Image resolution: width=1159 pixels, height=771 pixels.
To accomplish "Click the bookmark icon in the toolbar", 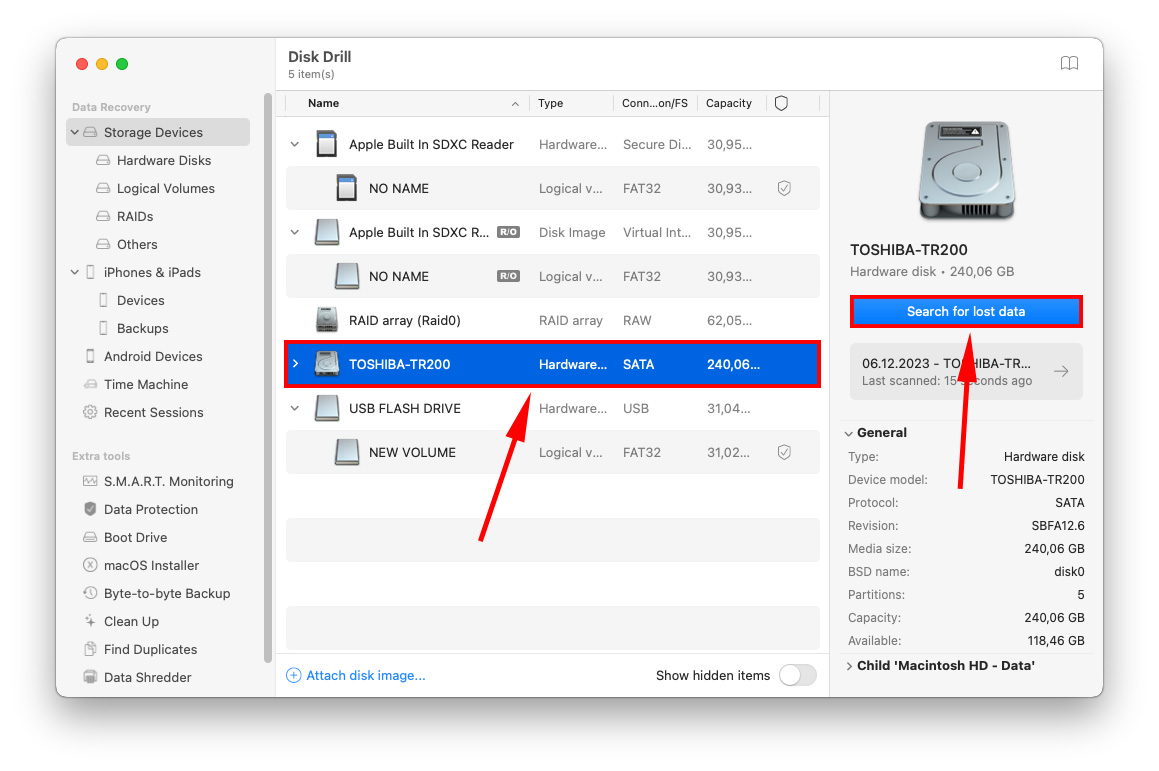I will coord(1069,63).
